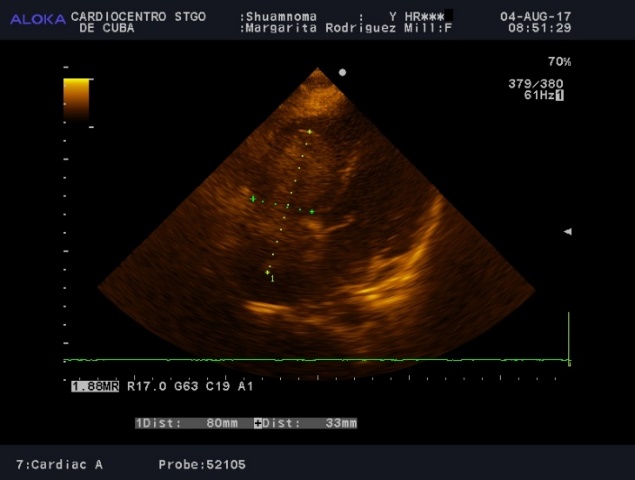Select the right green caliper cross
Image resolution: width=635 pixels, height=480 pixels.
point(312,211)
